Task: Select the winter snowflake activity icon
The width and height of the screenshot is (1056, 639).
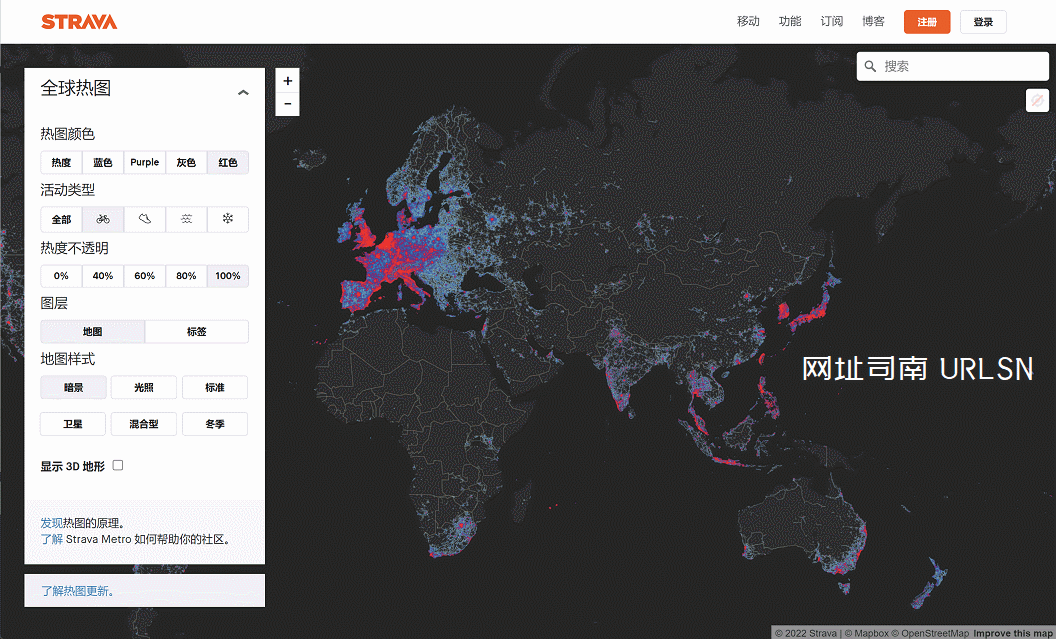Action: [228, 219]
